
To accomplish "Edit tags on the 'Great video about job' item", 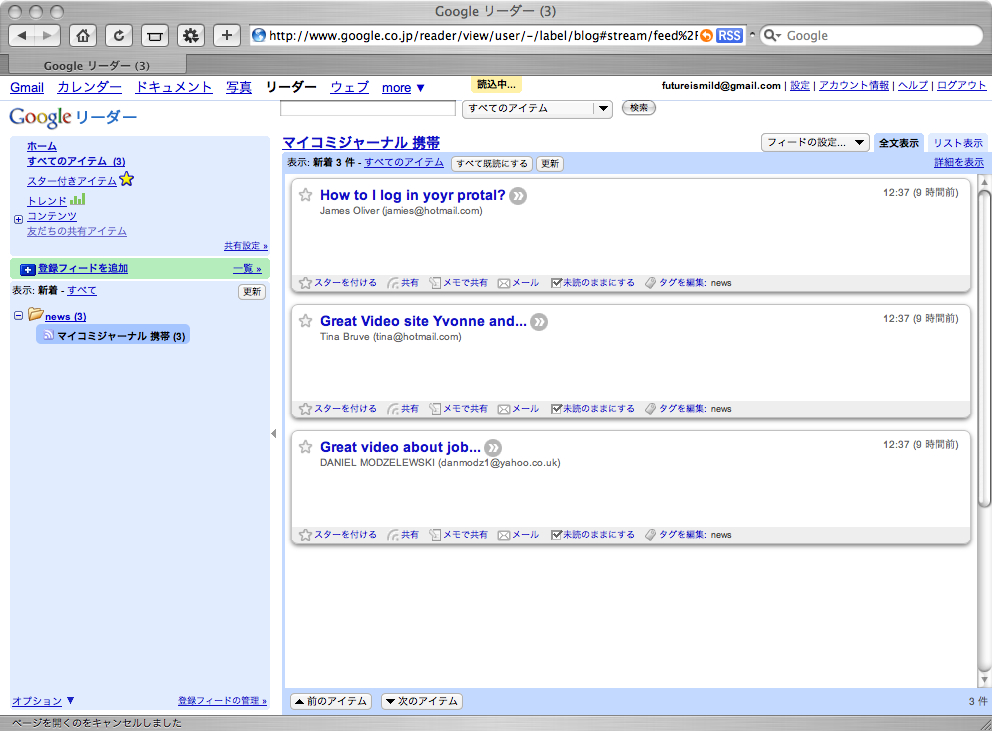I will 675,535.
